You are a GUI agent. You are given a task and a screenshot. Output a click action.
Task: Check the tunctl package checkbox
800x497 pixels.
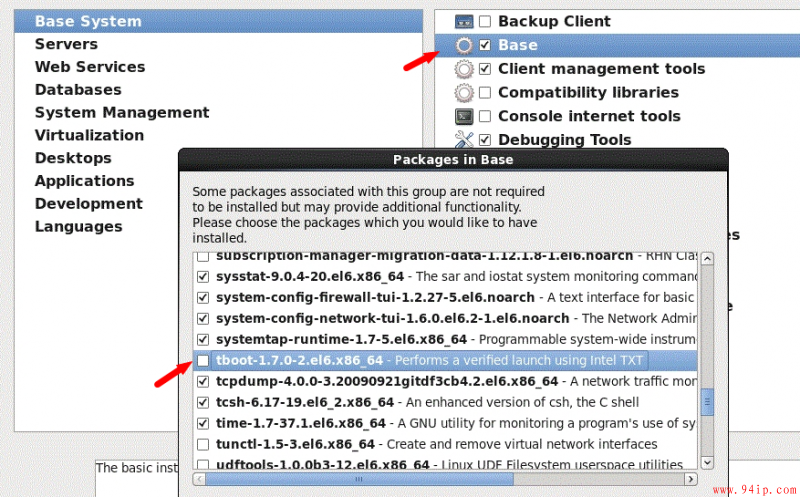pyautogui.click(x=203, y=444)
